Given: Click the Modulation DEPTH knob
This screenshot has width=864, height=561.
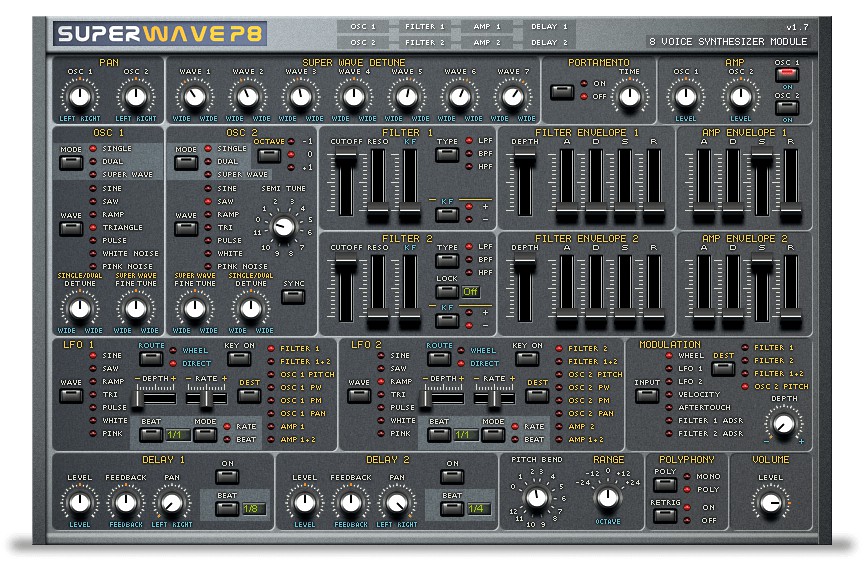Looking at the screenshot, I should (x=784, y=424).
